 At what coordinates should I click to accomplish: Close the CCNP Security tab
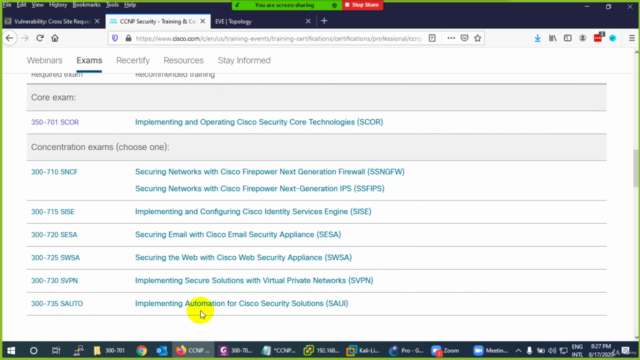(x=203, y=21)
